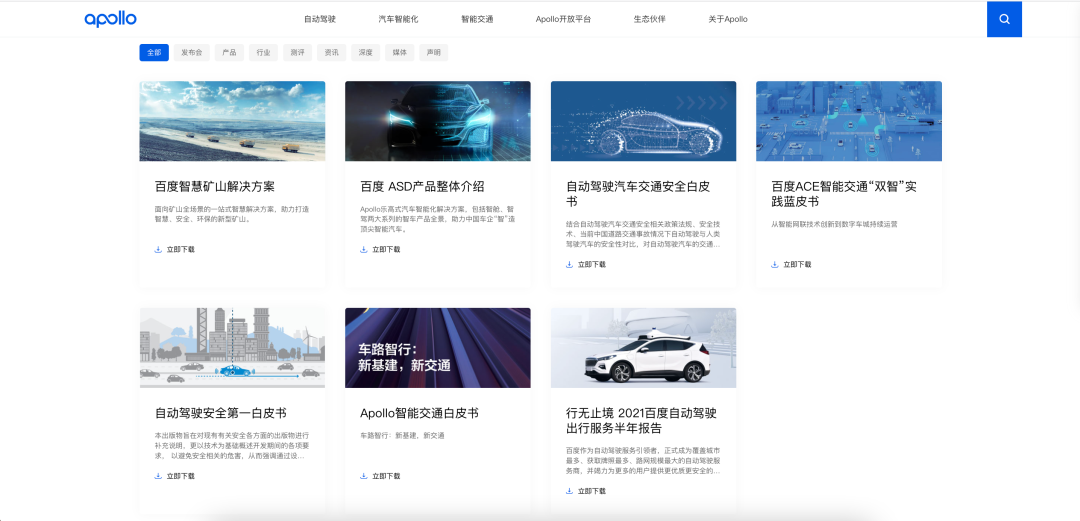Open search with the blue magnifier button
Image resolution: width=1080 pixels, height=521 pixels.
(1004, 19)
